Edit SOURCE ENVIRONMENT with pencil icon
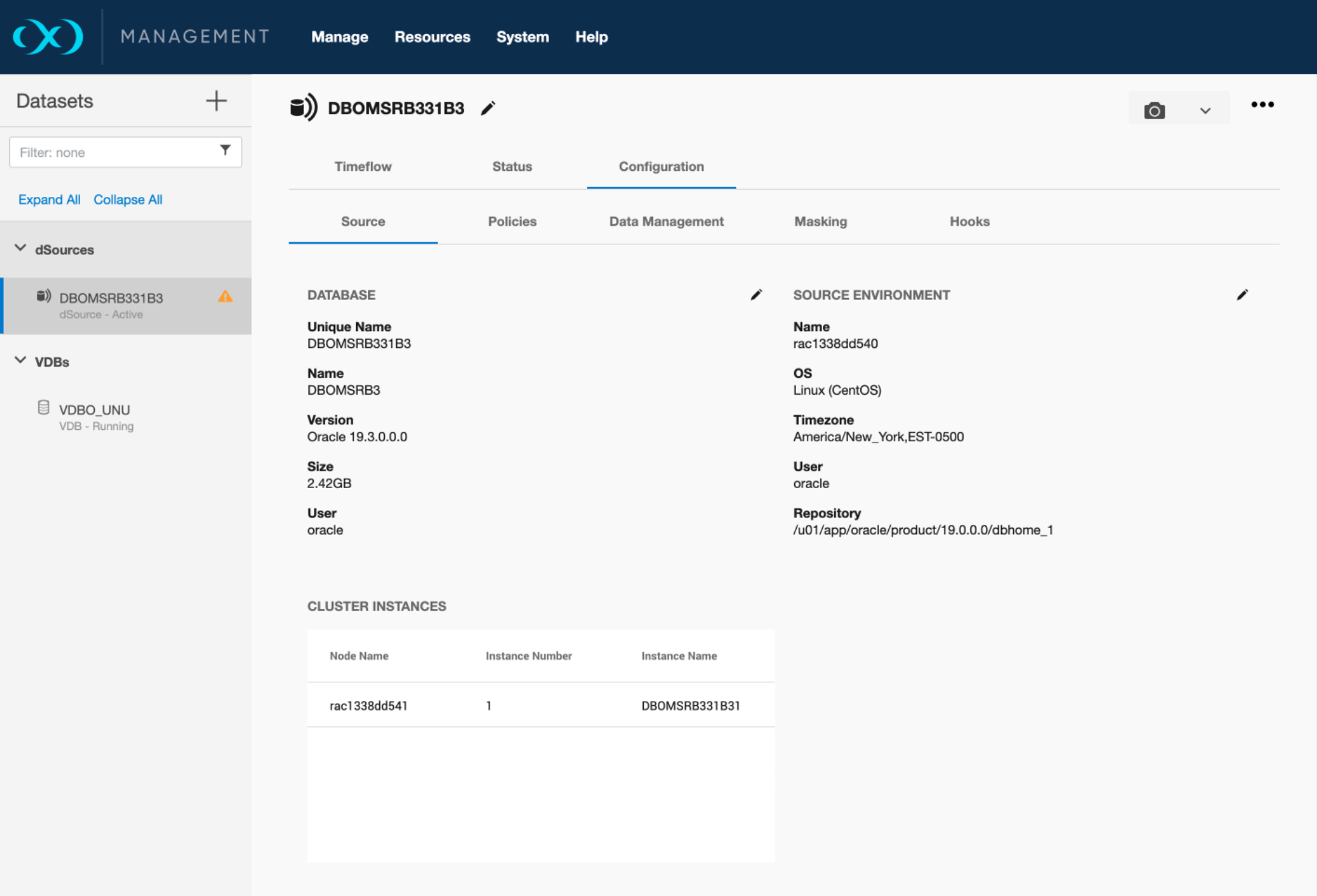Screen dimensions: 1317x896 (1242, 294)
